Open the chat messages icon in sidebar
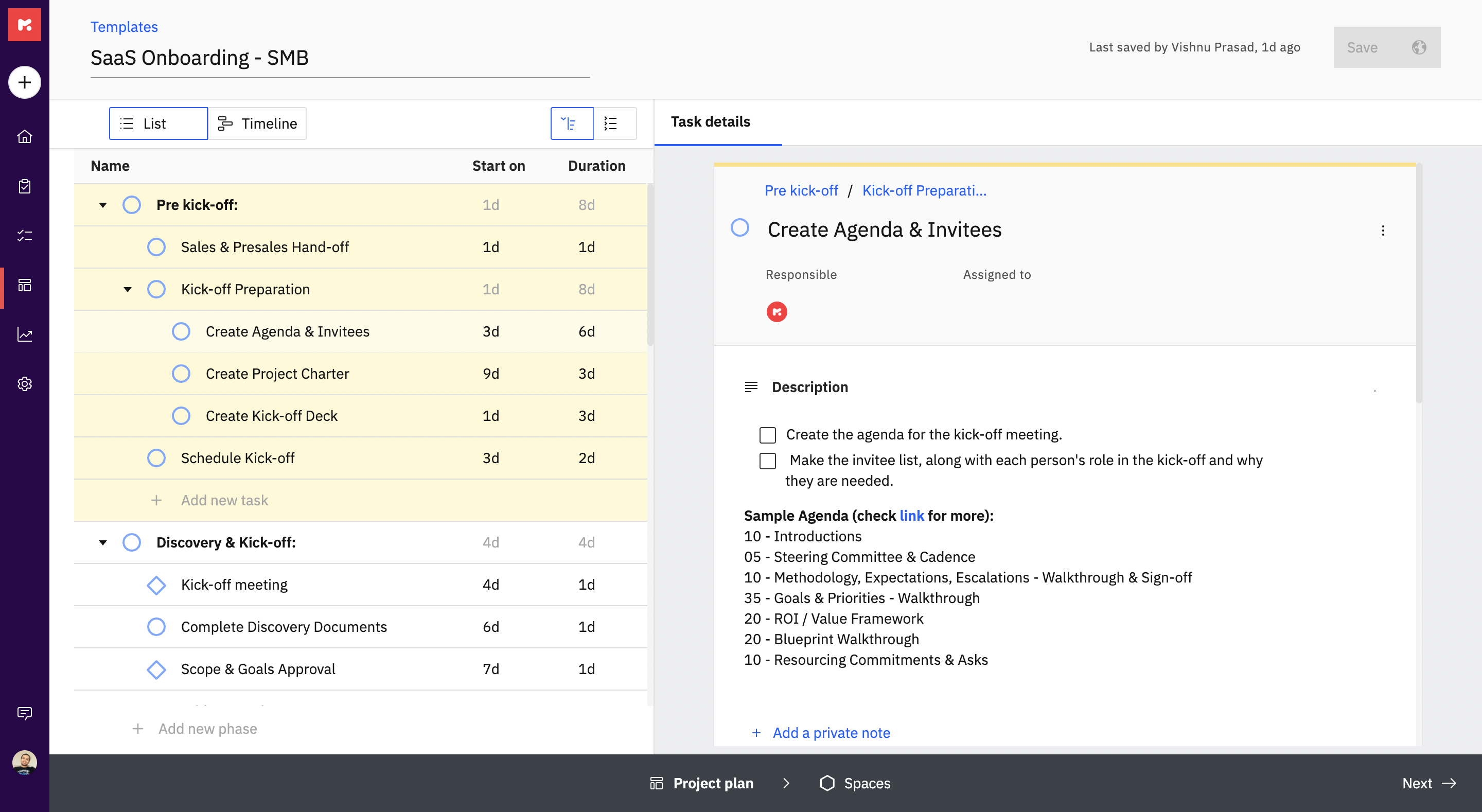The width and height of the screenshot is (1482, 812). [x=24, y=713]
